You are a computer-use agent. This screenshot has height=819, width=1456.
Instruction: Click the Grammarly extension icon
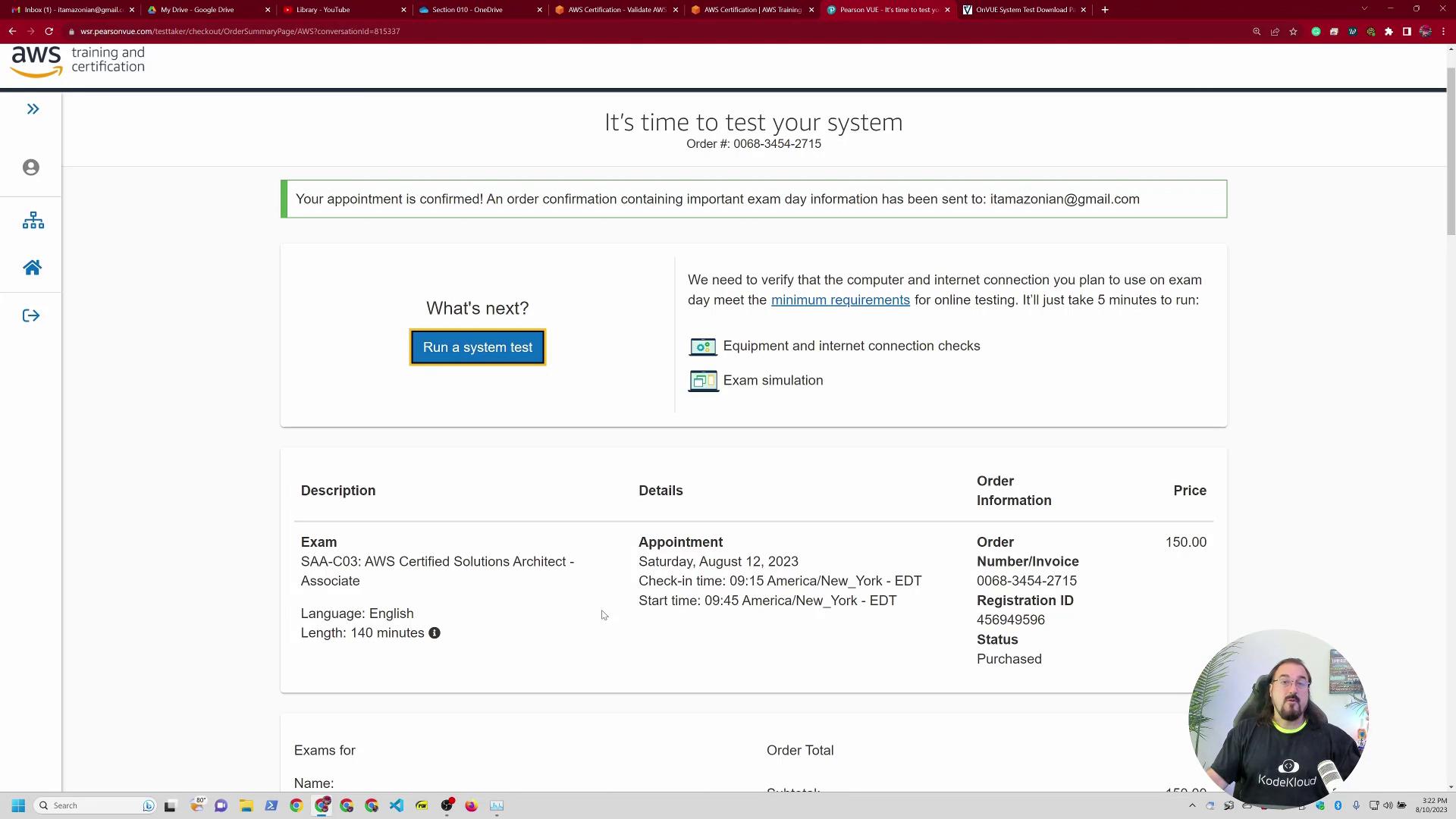click(1316, 32)
